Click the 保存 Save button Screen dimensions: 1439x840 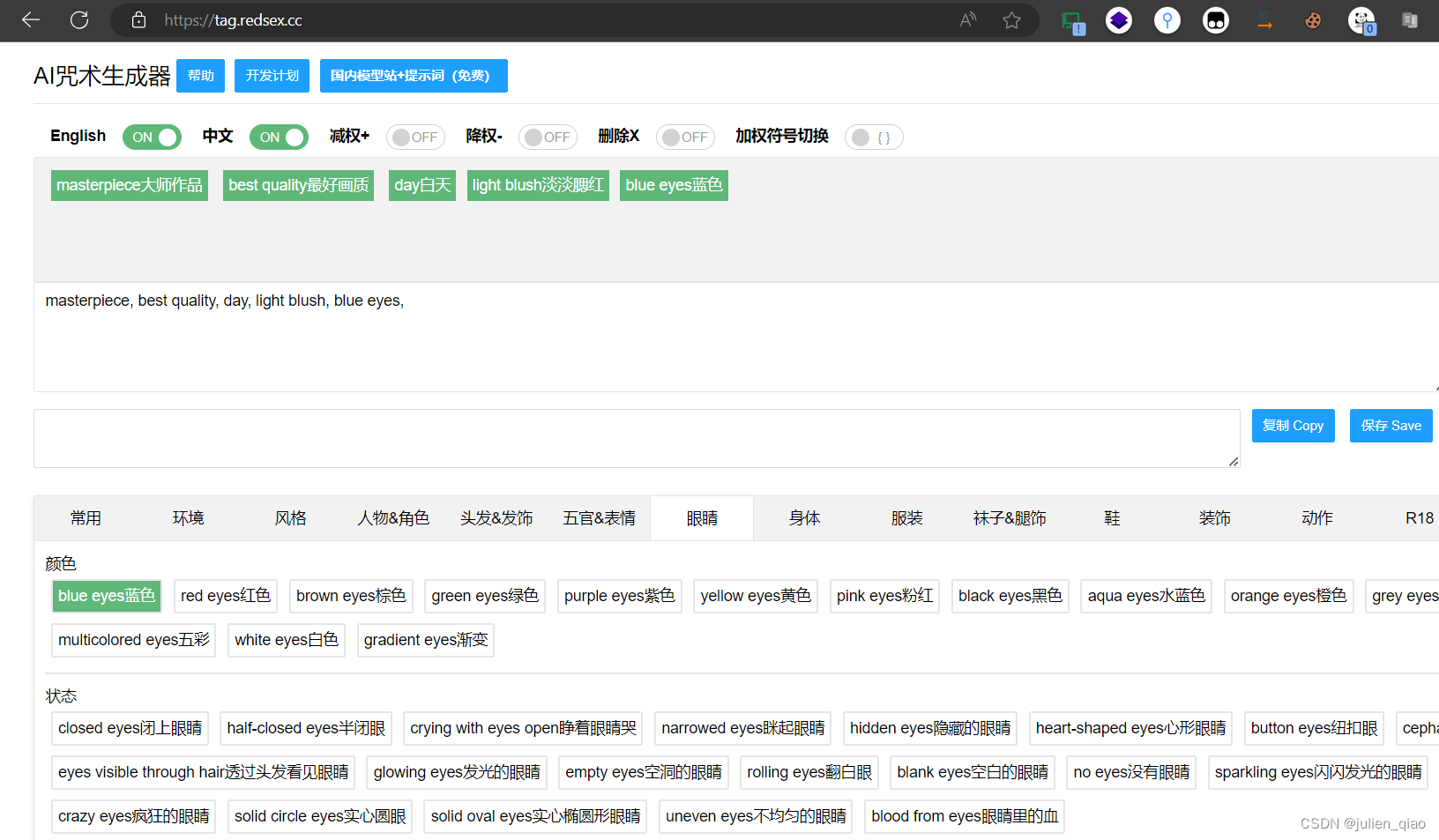[x=1391, y=426]
